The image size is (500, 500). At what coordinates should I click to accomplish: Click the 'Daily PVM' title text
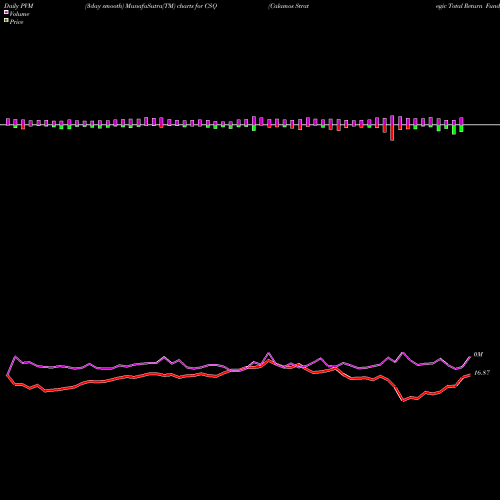click(x=19, y=6)
